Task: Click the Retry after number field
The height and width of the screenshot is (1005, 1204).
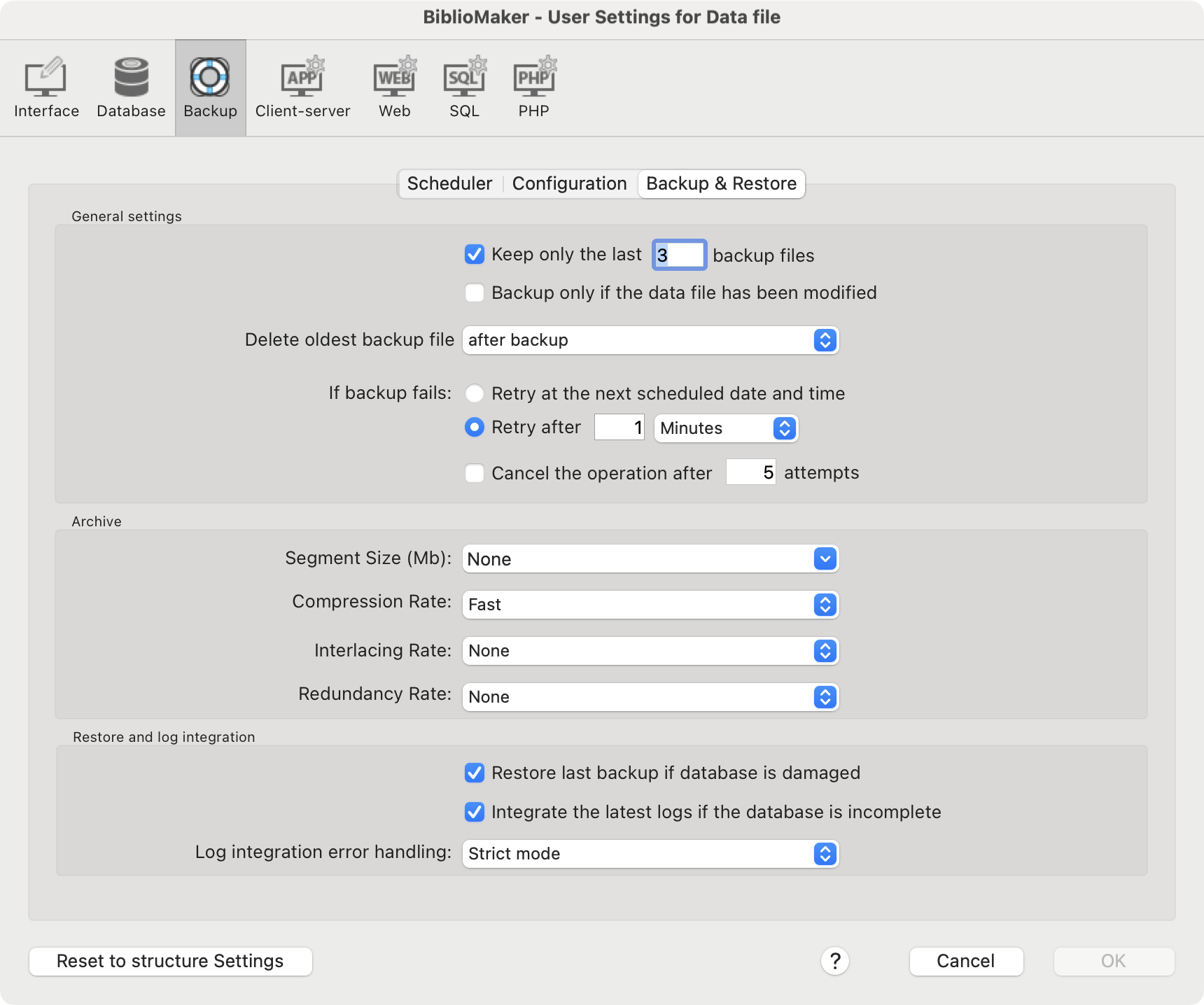Action: (619, 428)
